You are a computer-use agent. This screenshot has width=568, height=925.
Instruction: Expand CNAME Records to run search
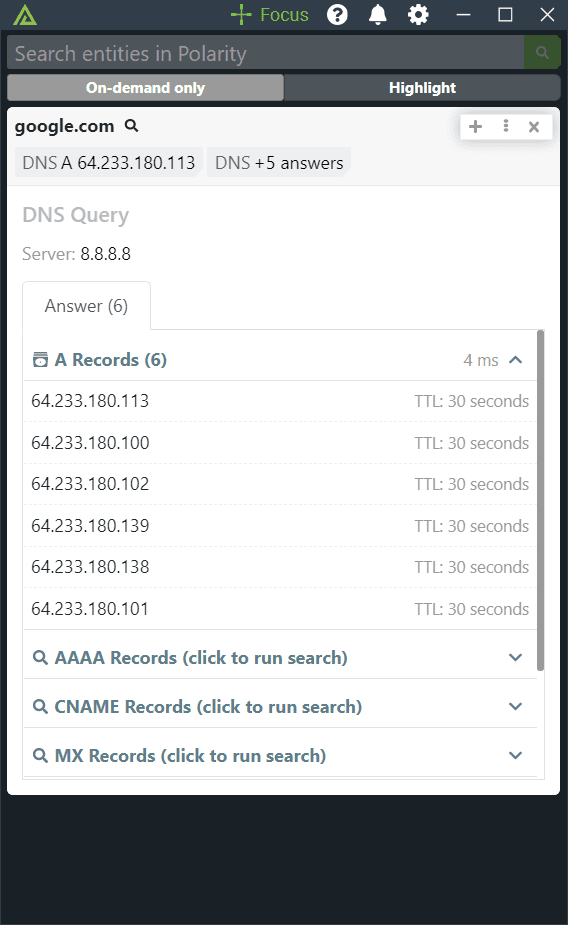tap(280, 706)
